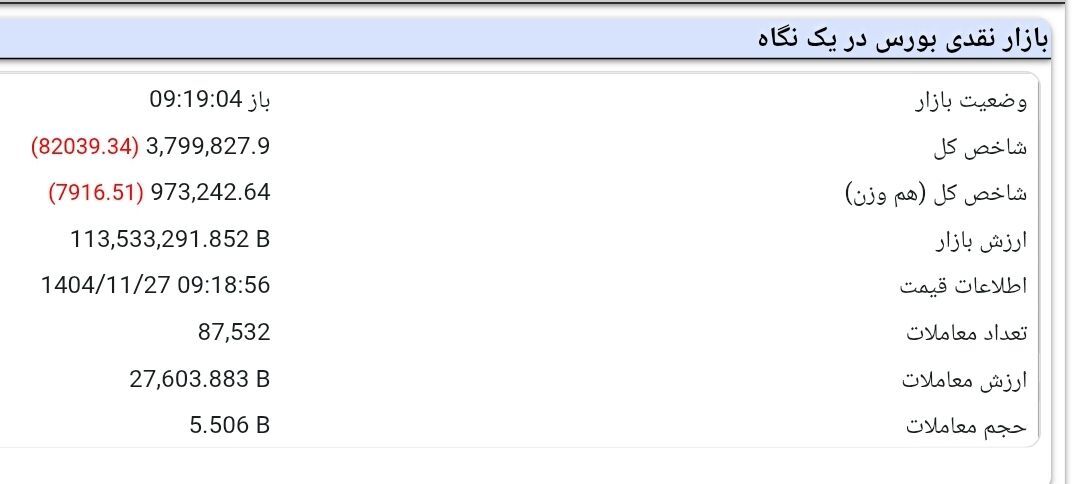Click the price info date 1404/11/27
The width and height of the screenshot is (1072, 484).
[x=107, y=285]
